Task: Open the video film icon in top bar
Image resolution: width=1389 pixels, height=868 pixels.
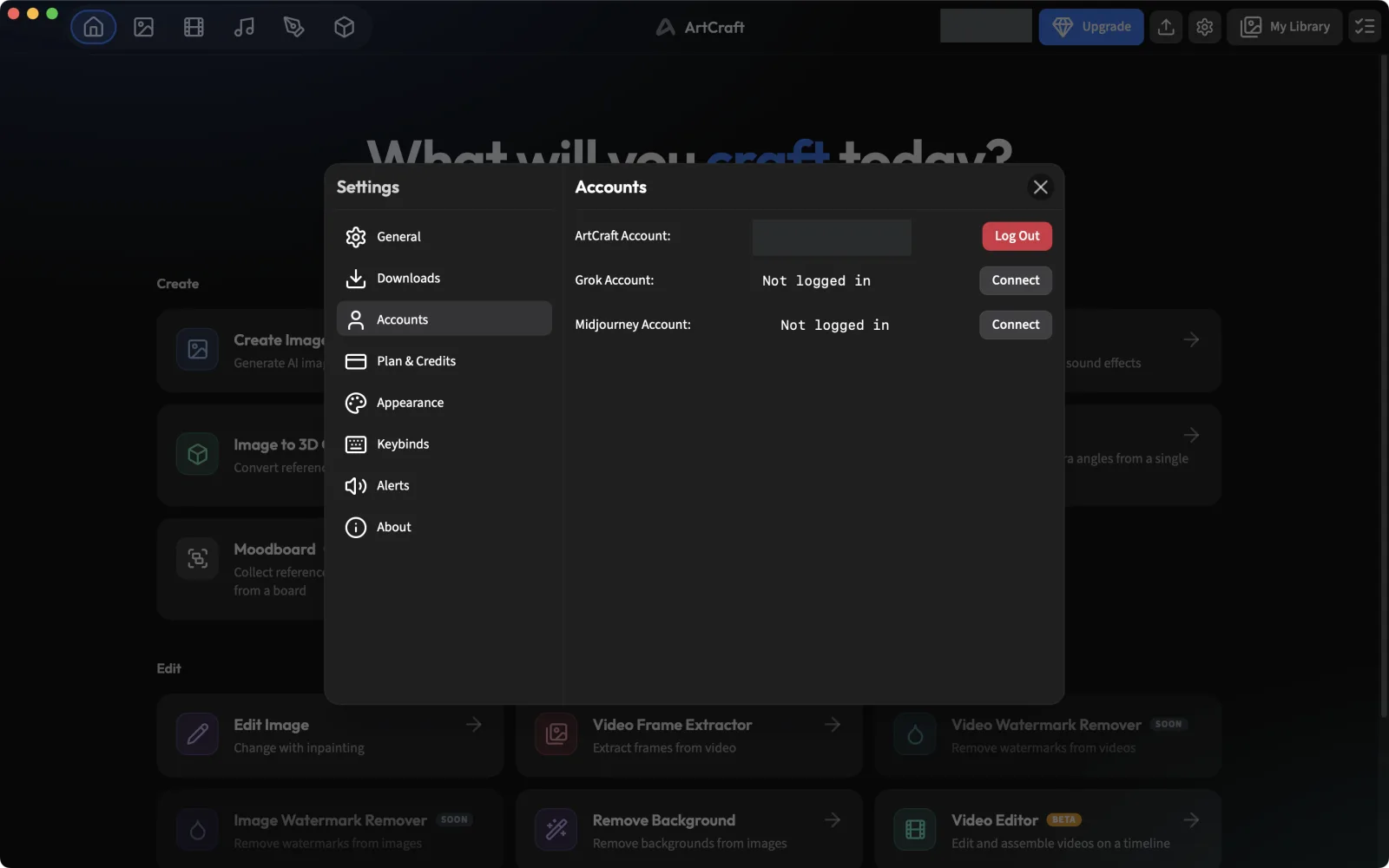Action: tap(194, 27)
